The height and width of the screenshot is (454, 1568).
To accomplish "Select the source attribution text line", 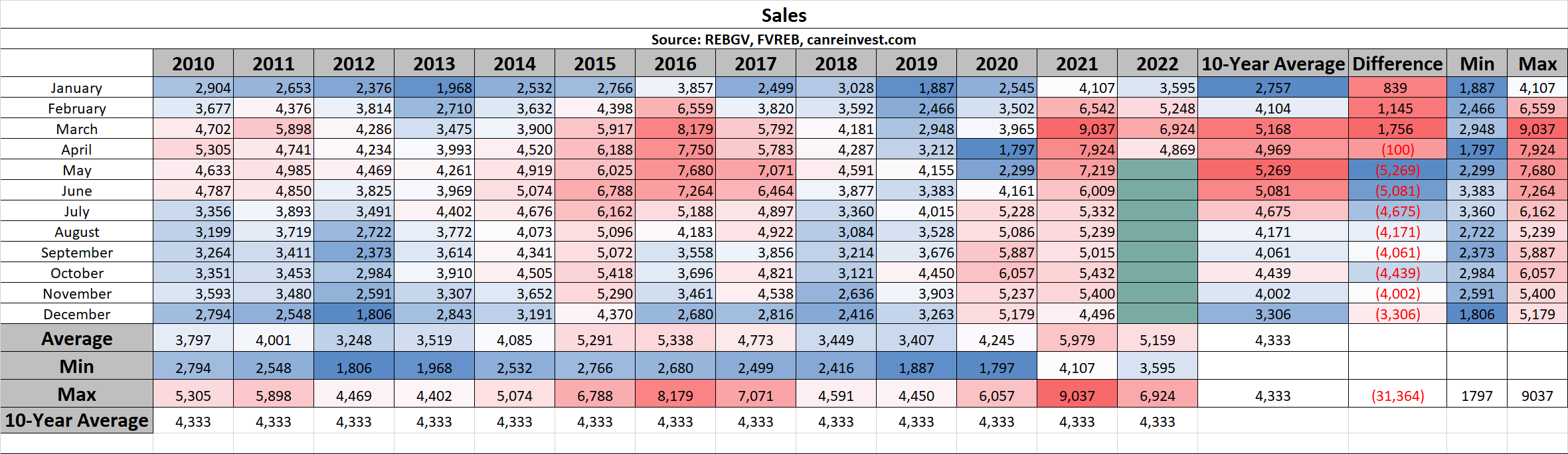I will click(784, 40).
